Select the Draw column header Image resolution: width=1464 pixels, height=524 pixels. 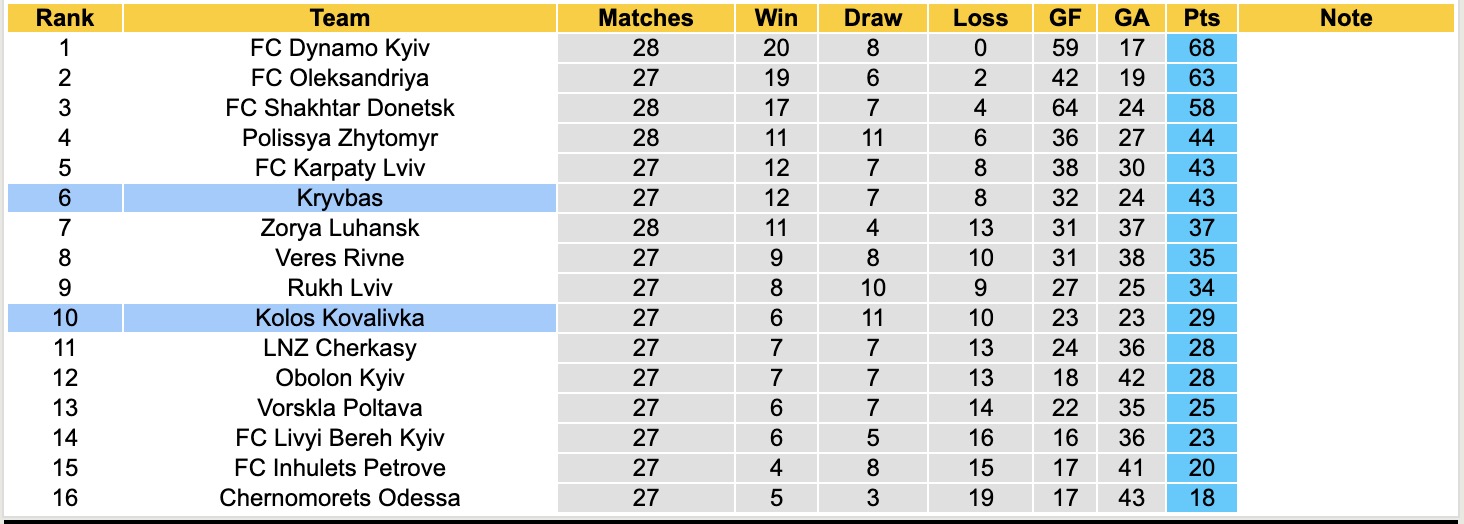click(873, 18)
